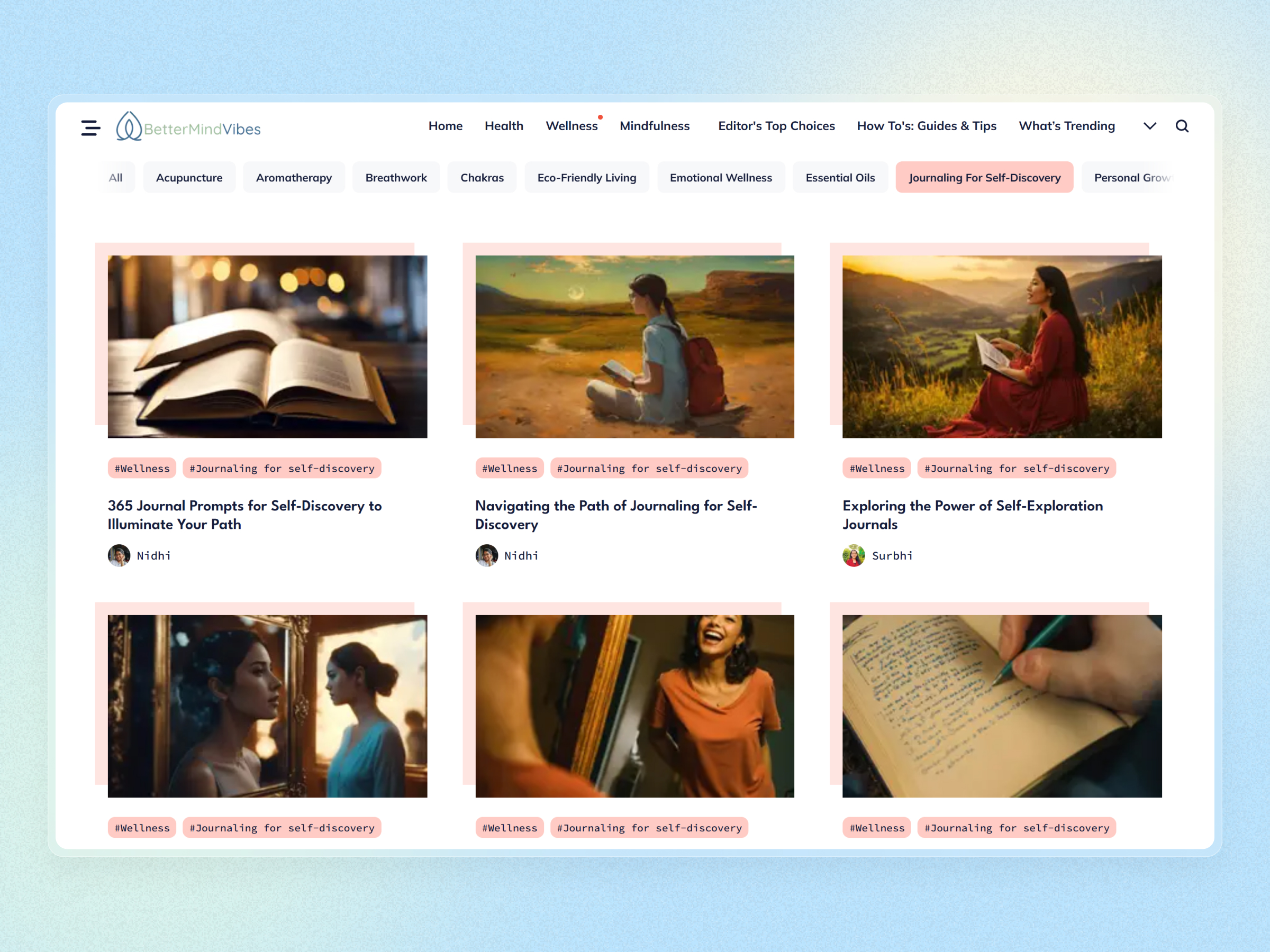This screenshot has height=952, width=1270.
Task: Select the Journaling For Self-Discovery filter pill
Action: [x=984, y=177]
